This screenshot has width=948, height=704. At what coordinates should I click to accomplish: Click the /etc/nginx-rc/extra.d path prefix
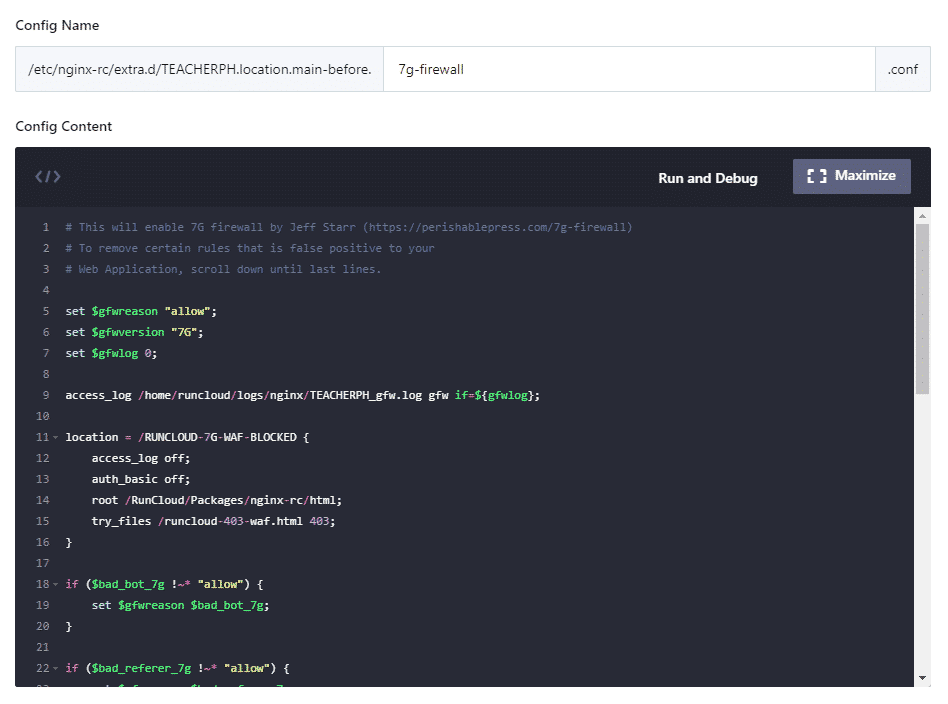click(x=200, y=69)
